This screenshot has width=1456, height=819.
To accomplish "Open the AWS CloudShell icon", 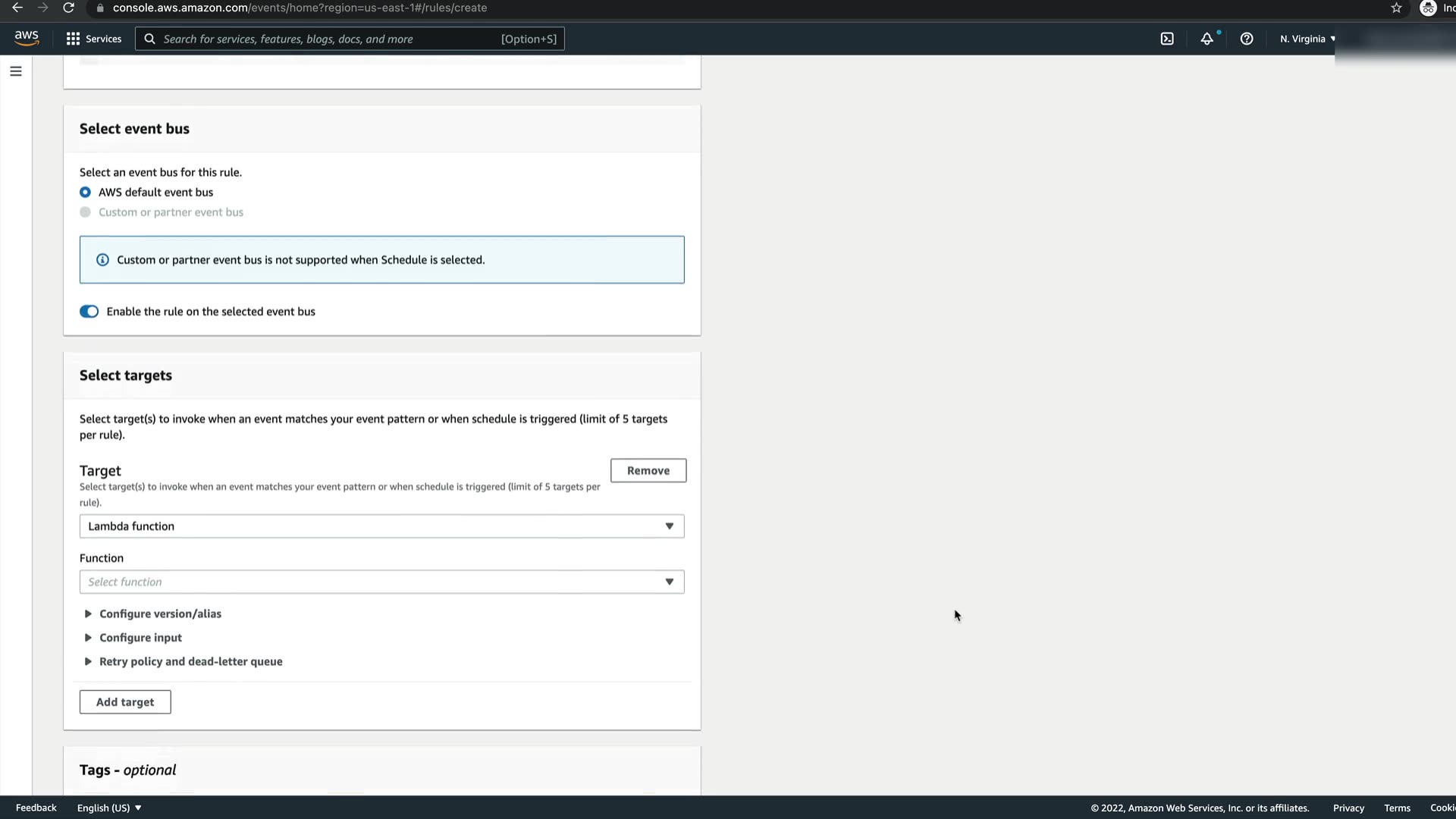I will pos(1167,39).
